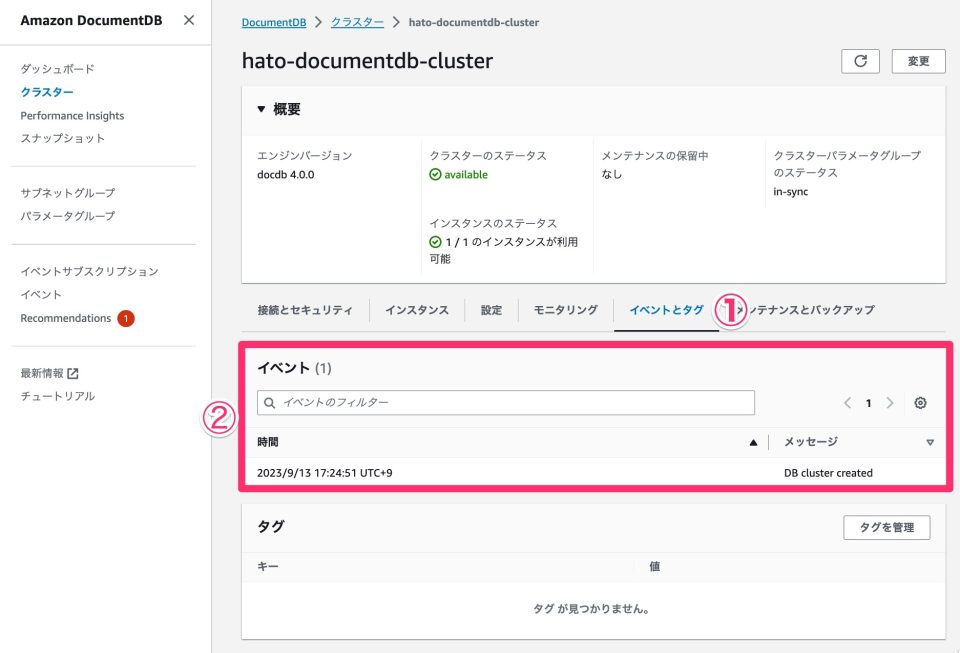Collapse the 概要 section
Screen dimensions: 960x653
tap(261, 109)
